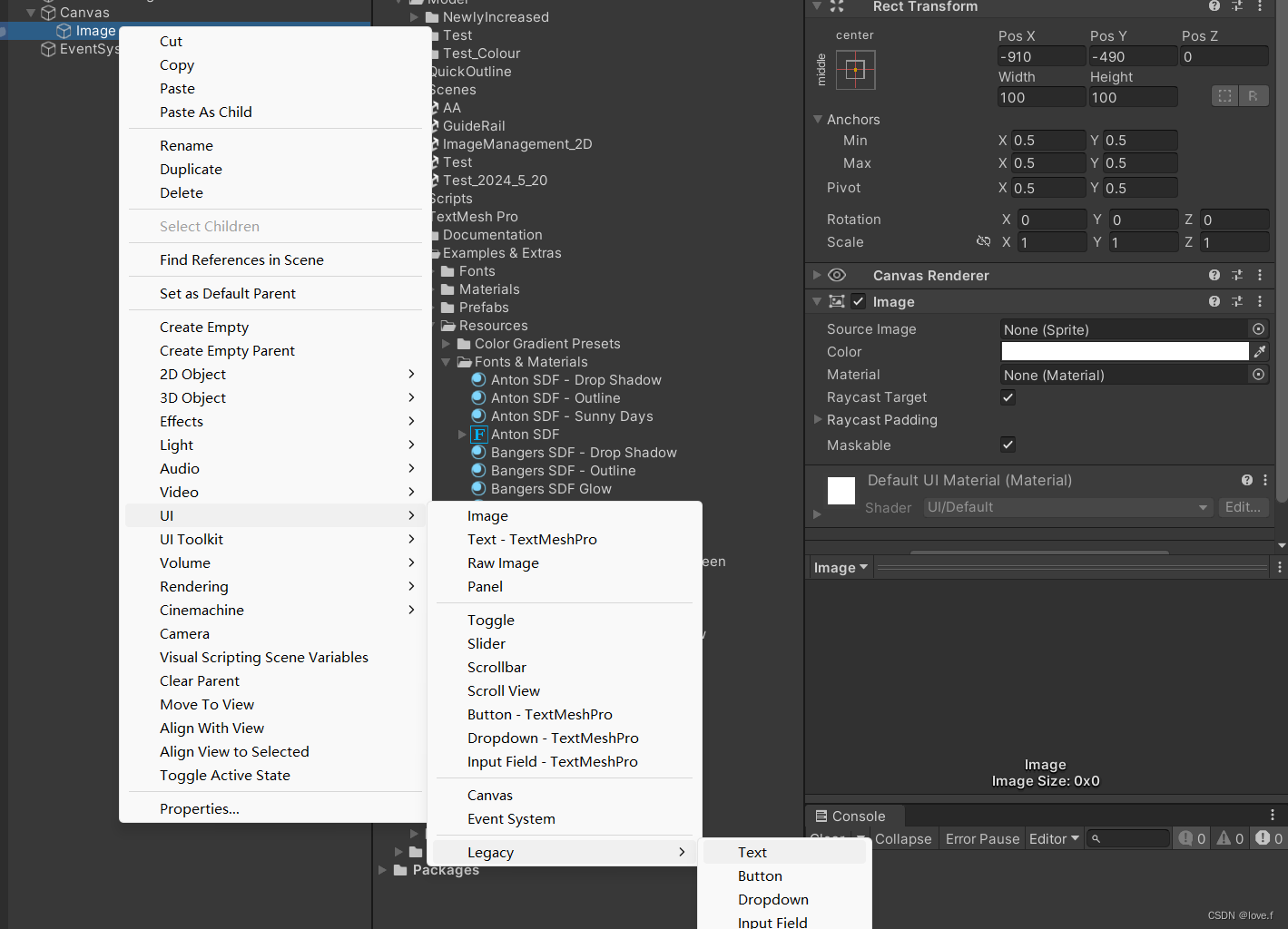Open Image component preset icon

pyautogui.click(x=1237, y=301)
